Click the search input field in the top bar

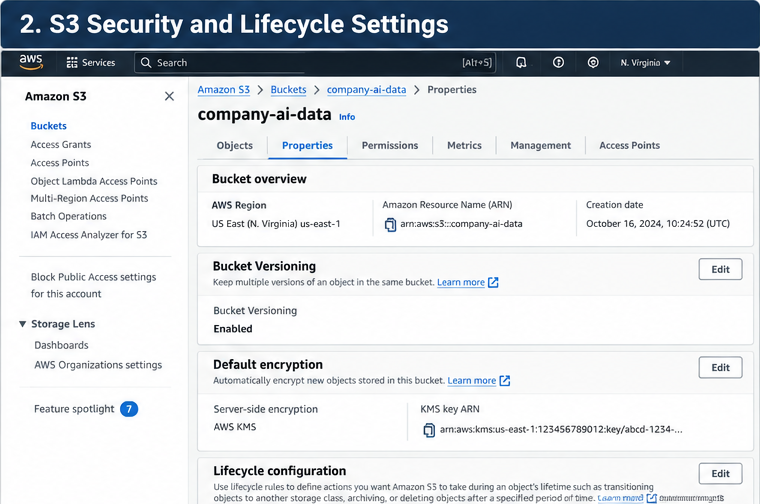click(315, 63)
